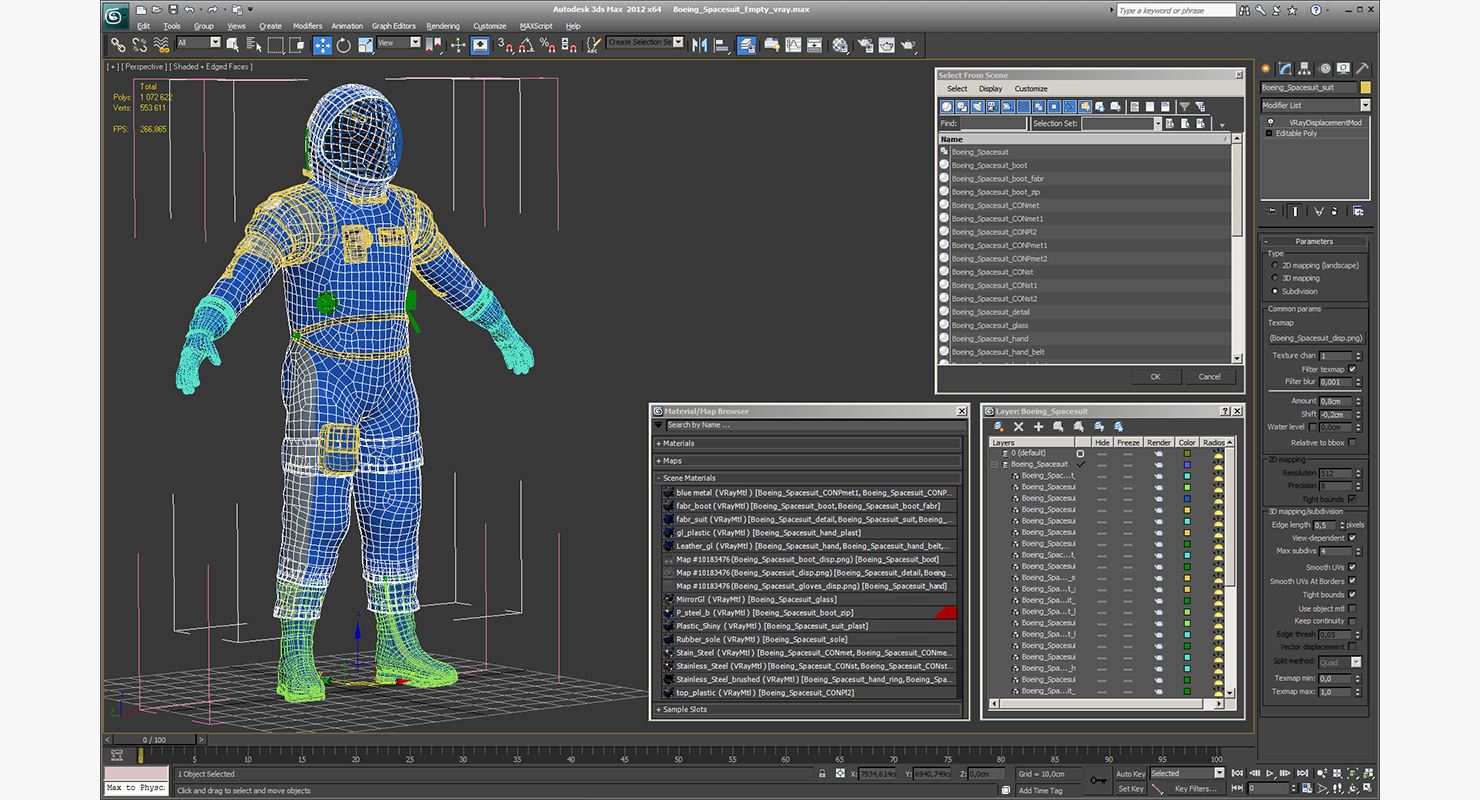Open the Modifiers menu
This screenshot has width=1480, height=800.
click(307, 26)
